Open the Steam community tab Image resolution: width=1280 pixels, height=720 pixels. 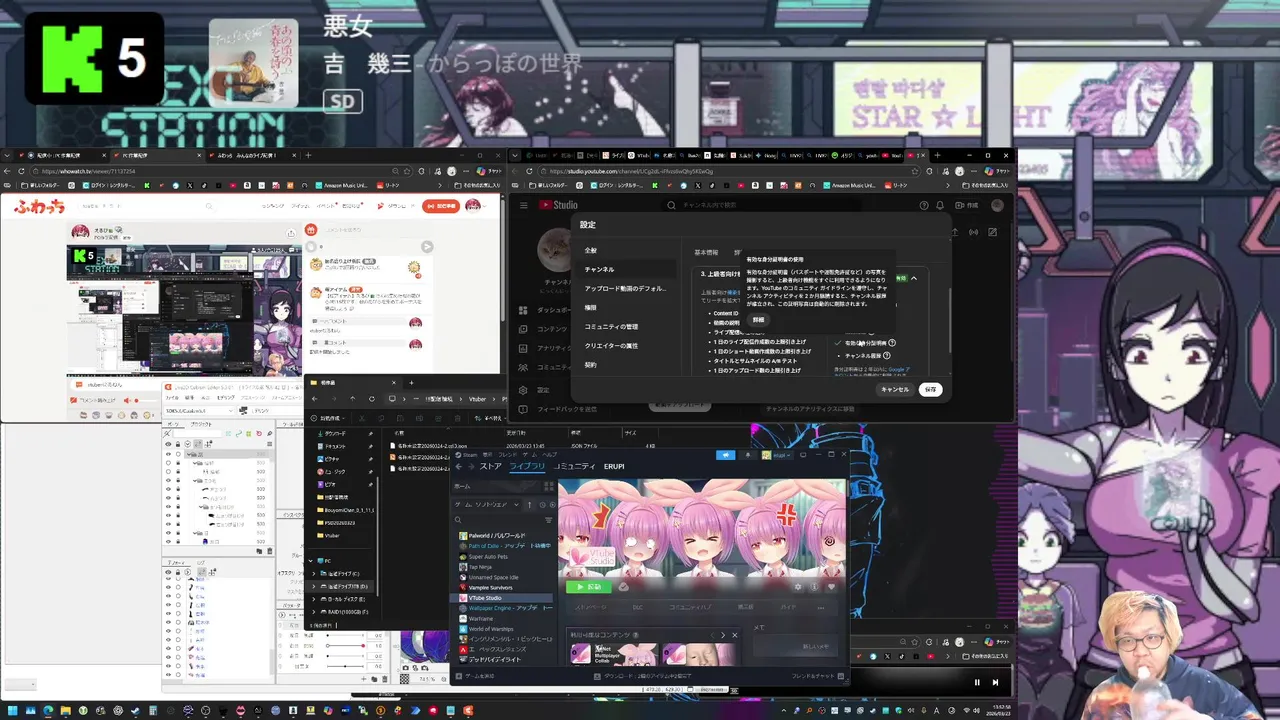point(575,466)
